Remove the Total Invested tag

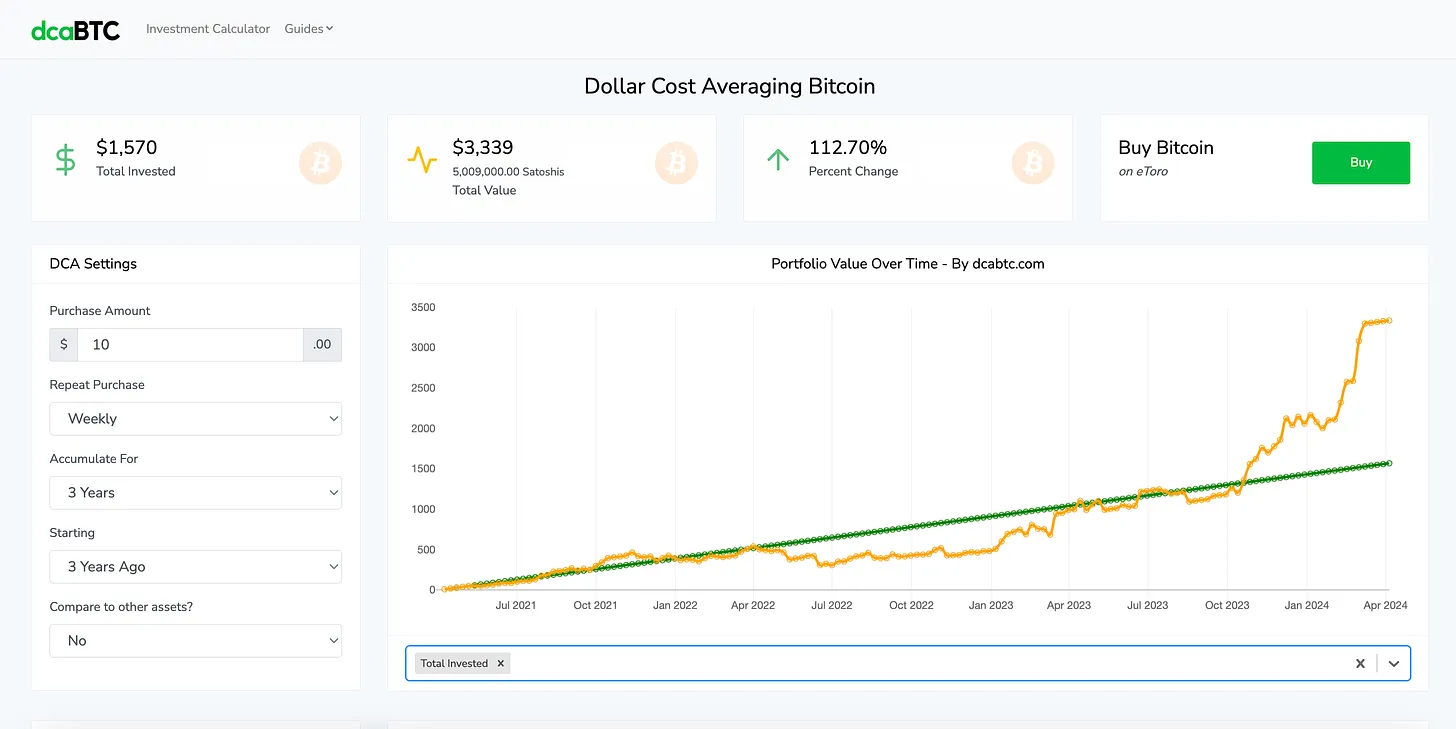[501, 663]
